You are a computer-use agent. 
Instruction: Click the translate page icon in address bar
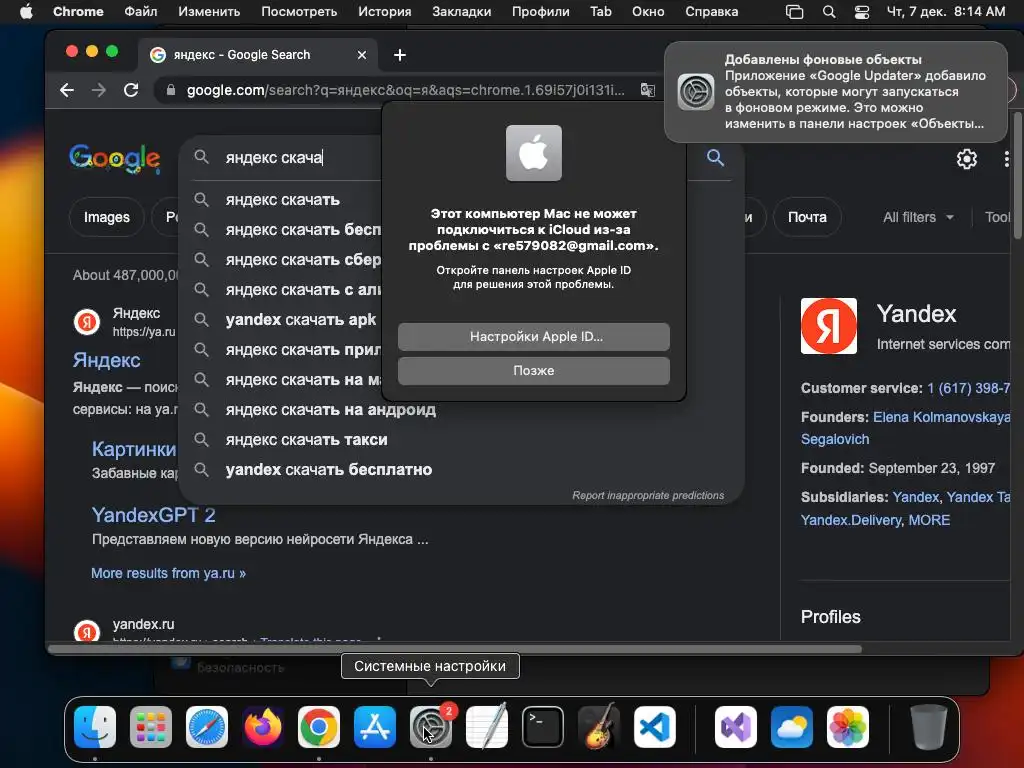point(647,90)
